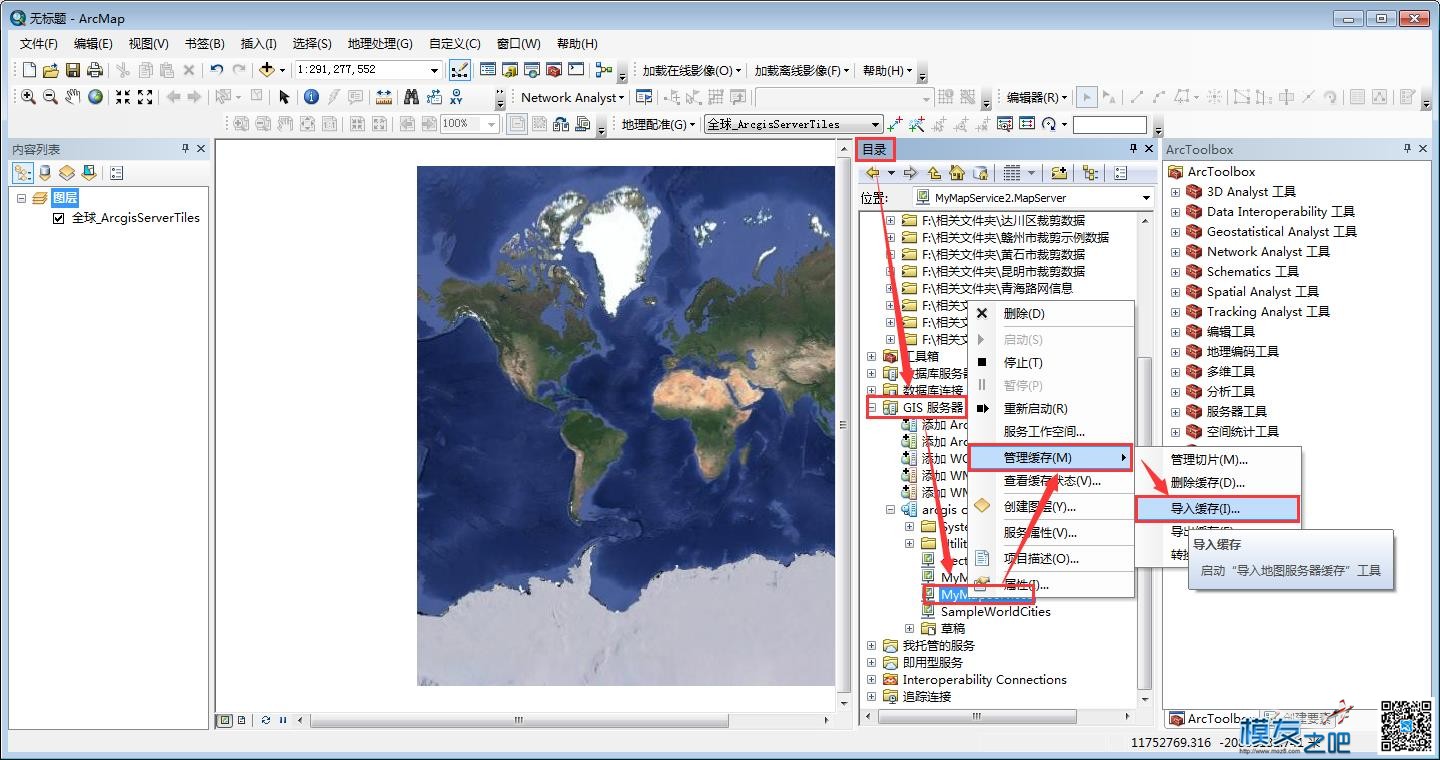
Task: Go to home folder in catalog
Action: (x=957, y=173)
